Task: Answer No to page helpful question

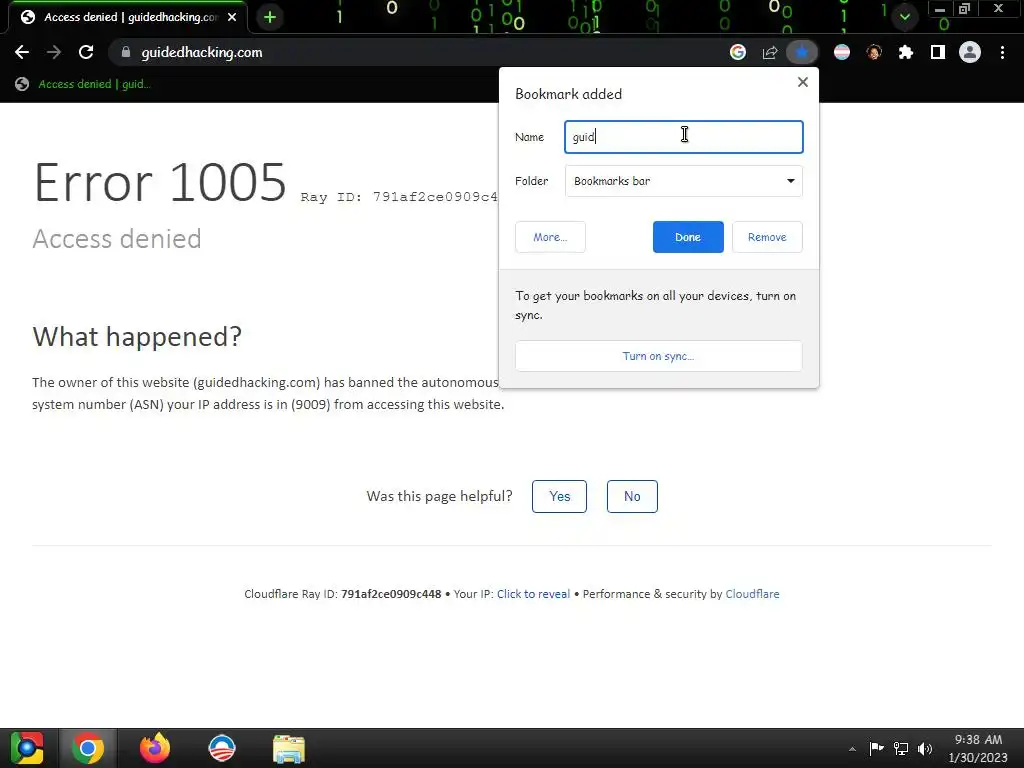Action: 632,496
